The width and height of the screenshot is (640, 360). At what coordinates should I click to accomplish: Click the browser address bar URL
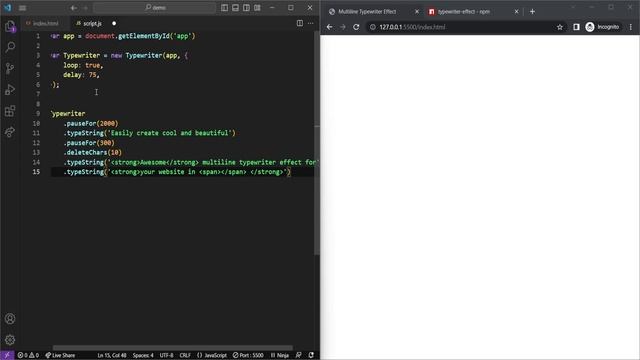pyautogui.click(x=412, y=27)
